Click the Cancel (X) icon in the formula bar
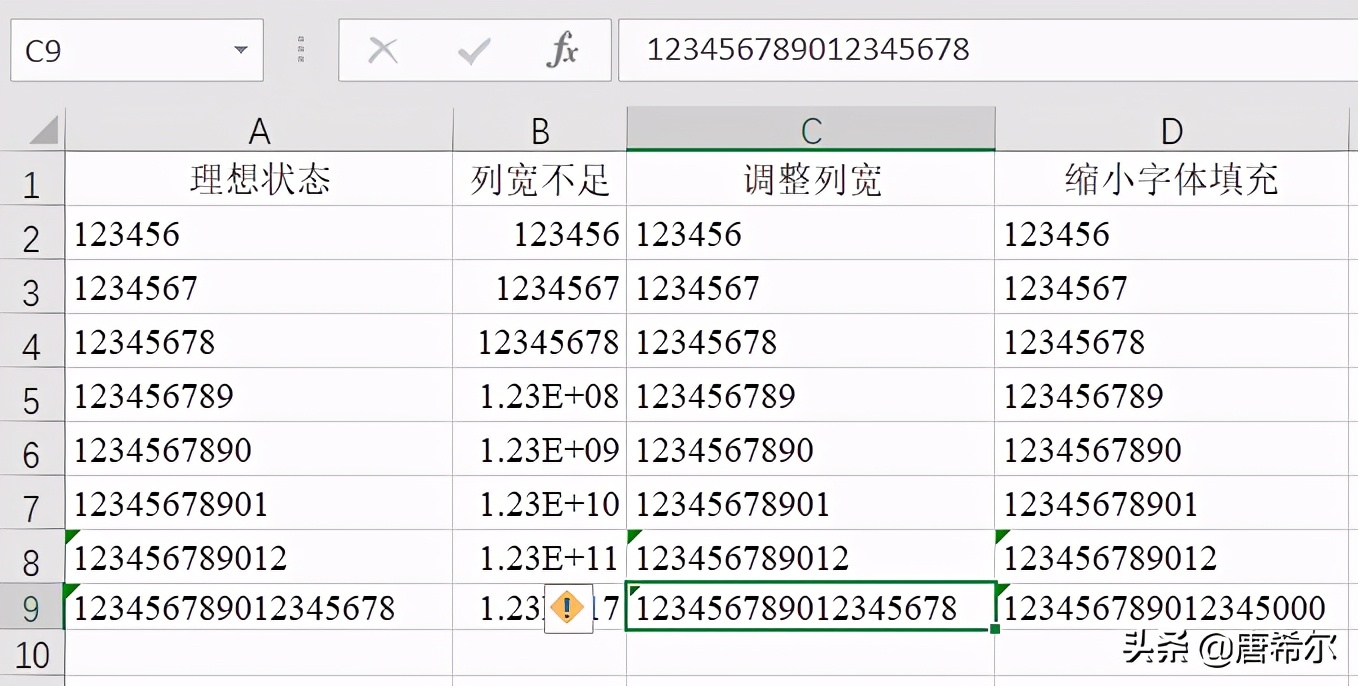 click(385, 50)
